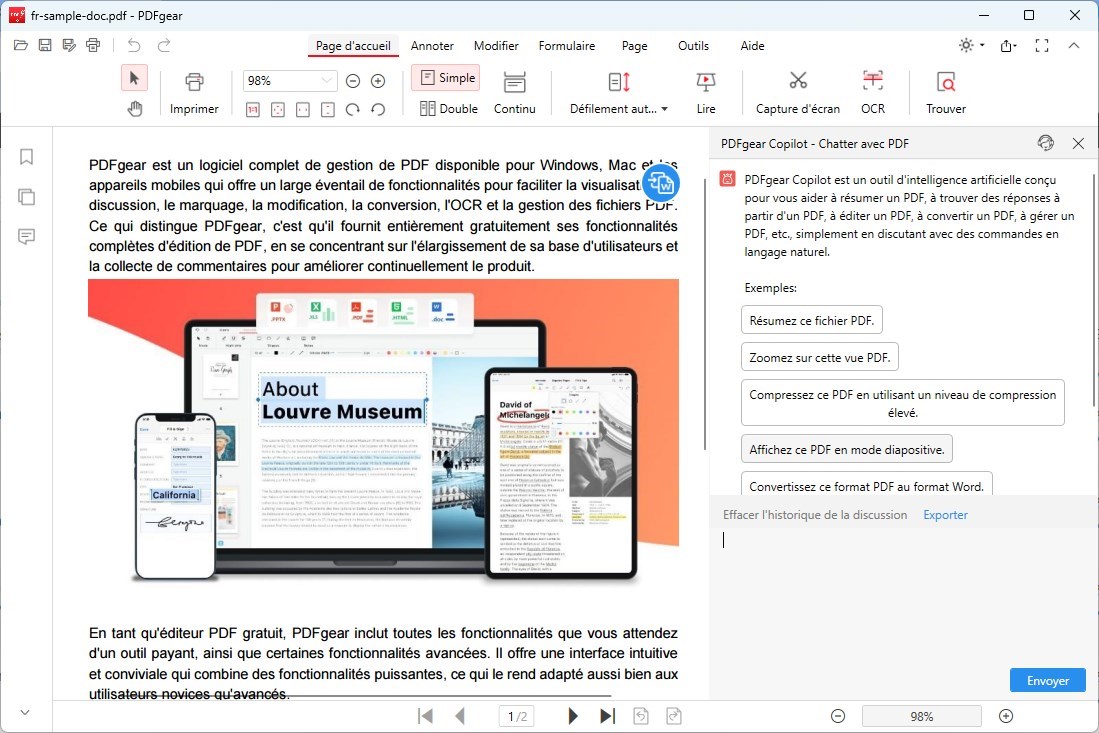Click Envoyer to send the chat message
Viewport: 1099px width, 733px height.
[1047, 680]
